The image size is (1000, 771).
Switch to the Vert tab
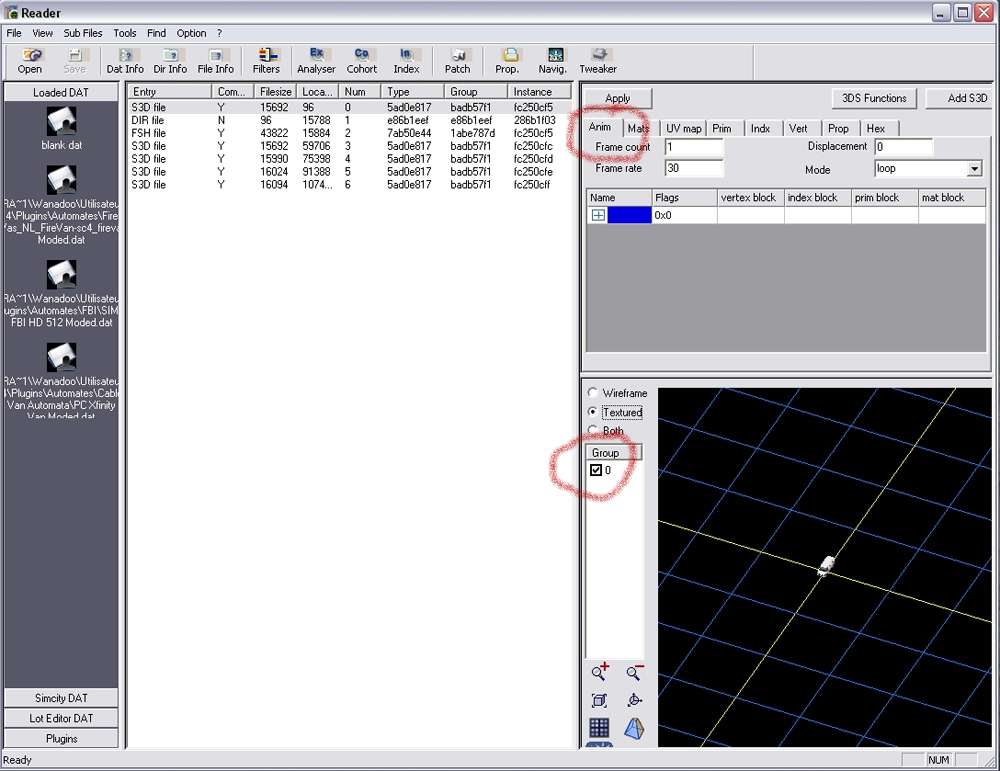pyautogui.click(x=798, y=128)
